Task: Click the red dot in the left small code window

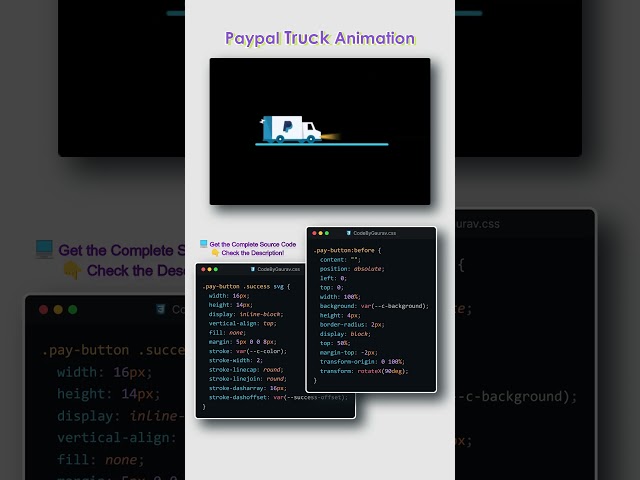Action: click(x=203, y=269)
